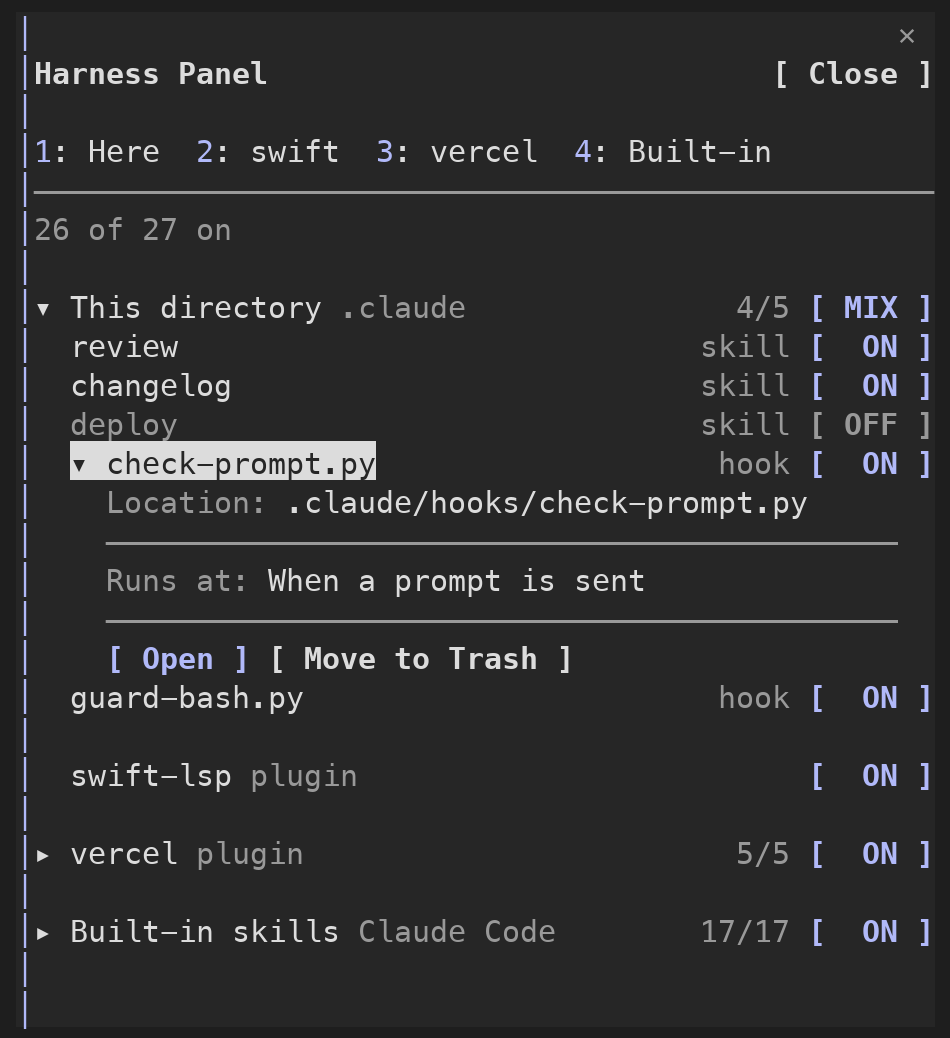Switch to the '4: Built-in' tab

[x=673, y=152]
